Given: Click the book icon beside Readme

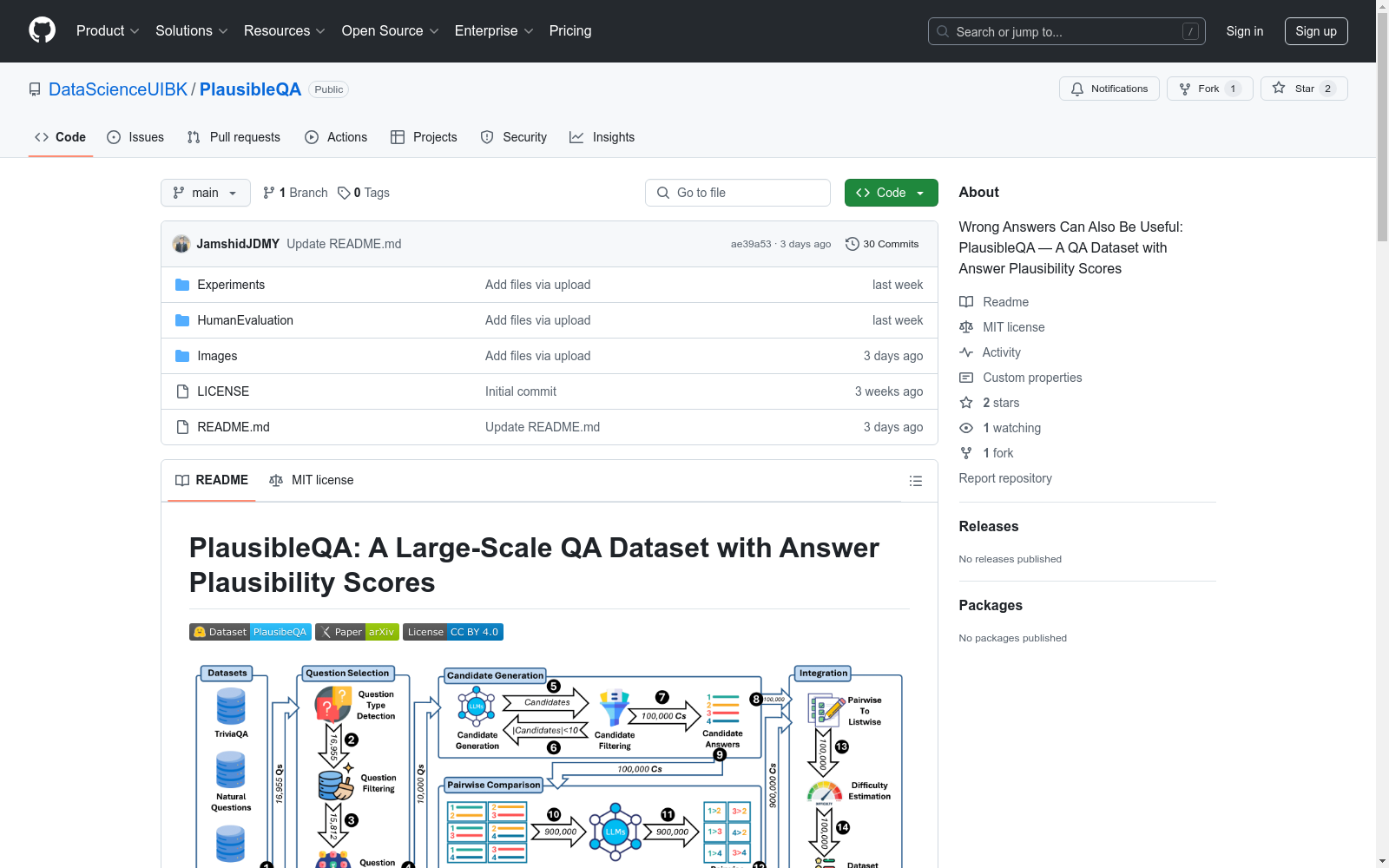Looking at the screenshot, I should (x=966, y=302).
